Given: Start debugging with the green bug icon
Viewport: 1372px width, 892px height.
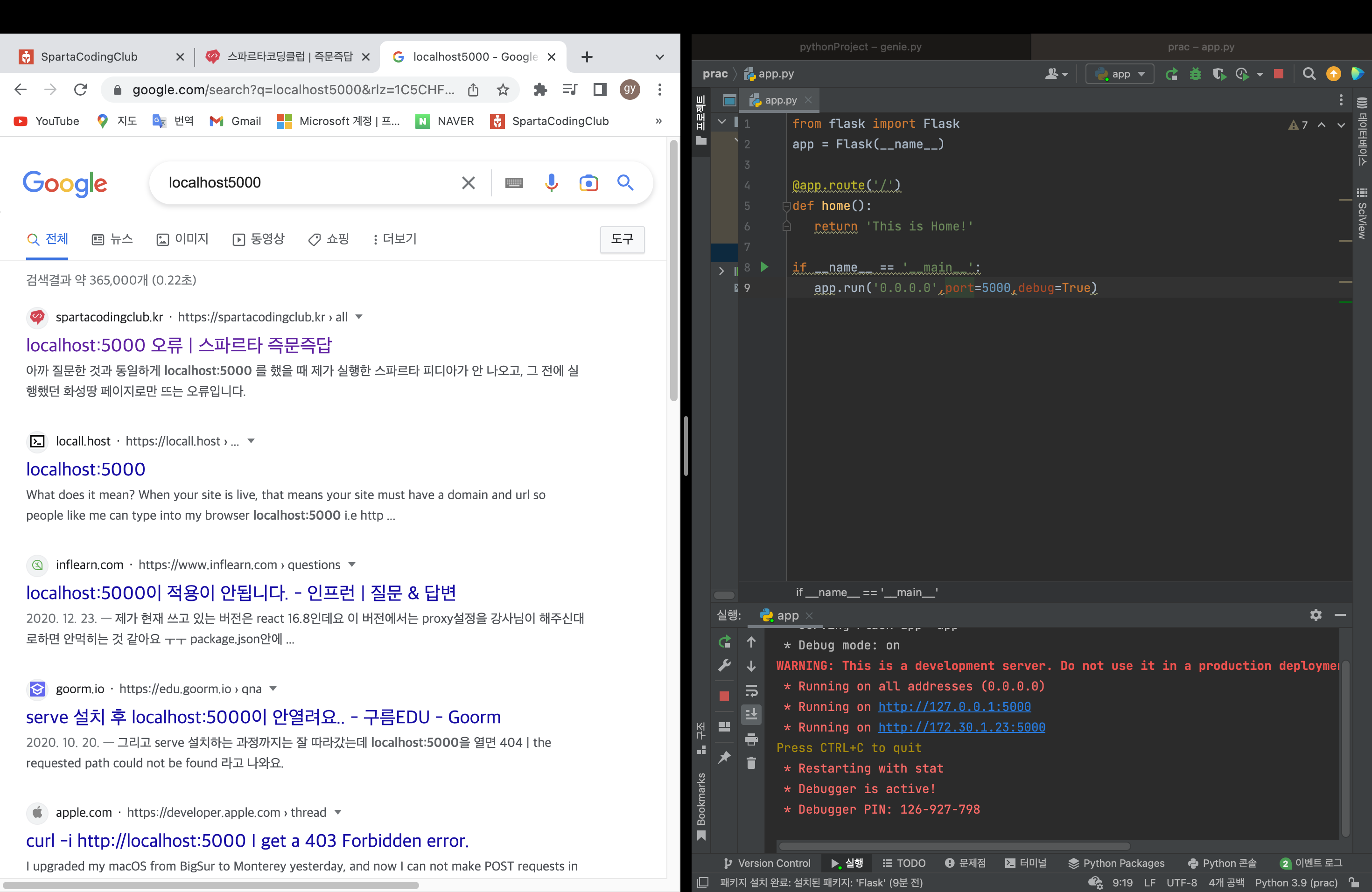Looking at the screenshot, I should click(x=1196, y=74).
